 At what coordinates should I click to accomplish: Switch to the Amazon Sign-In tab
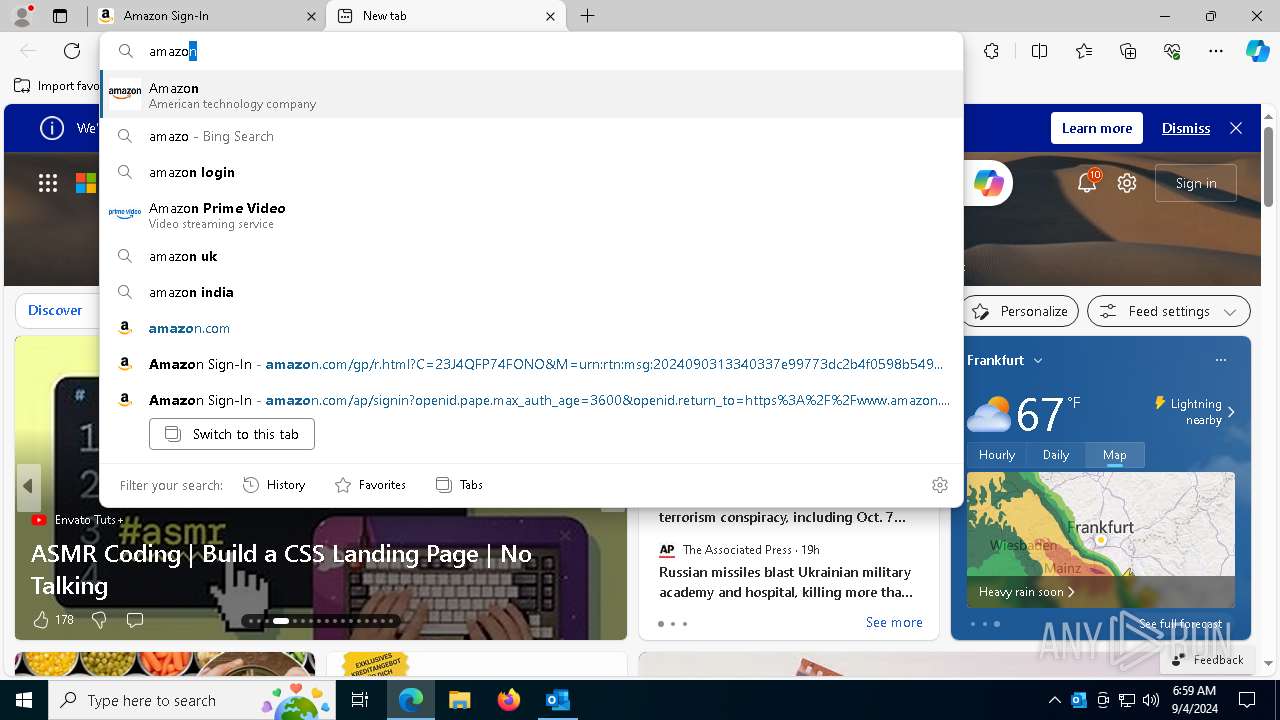tap(205, 16)
